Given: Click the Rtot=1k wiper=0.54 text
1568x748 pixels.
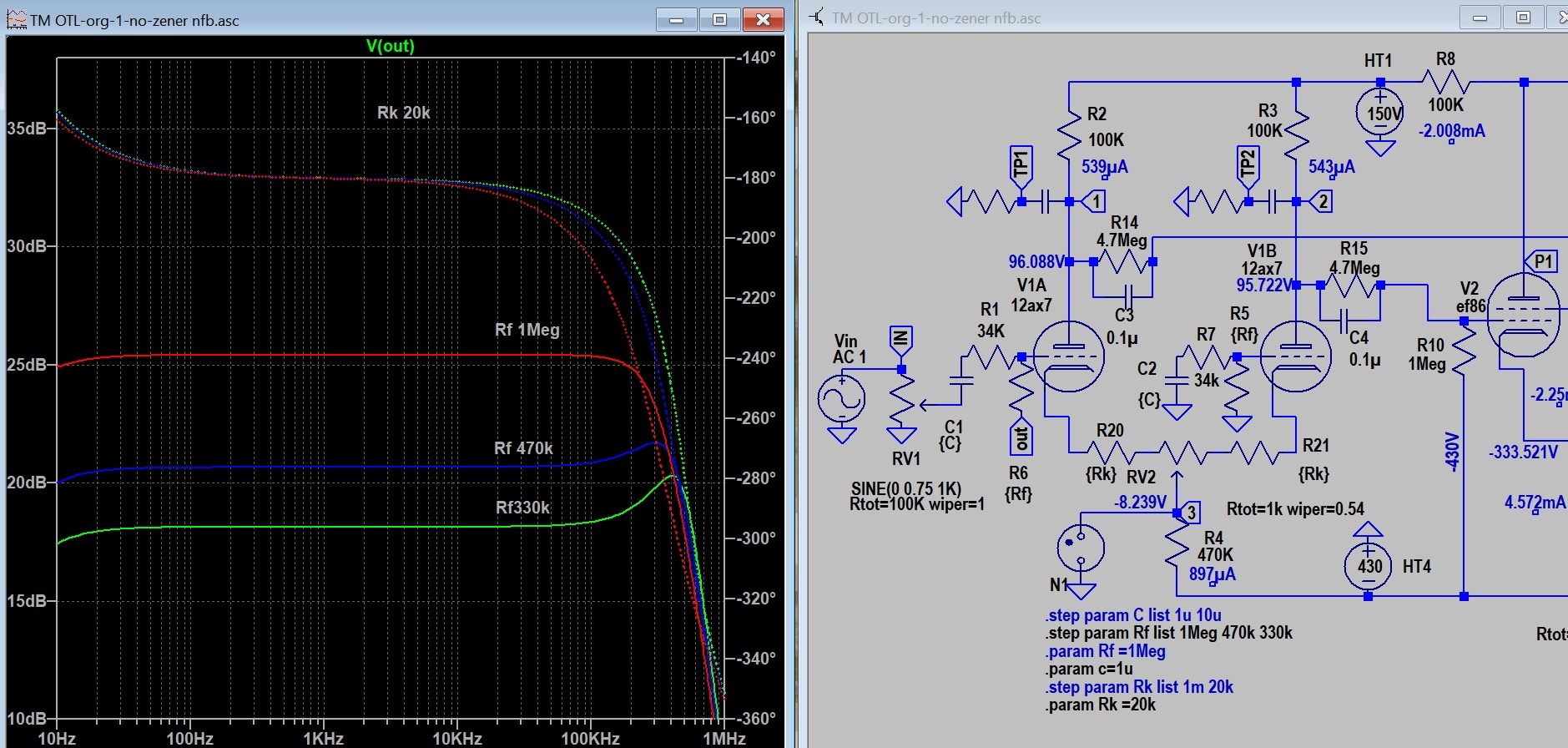Looking at the screenshot, I should click(x=1295, y=509).
